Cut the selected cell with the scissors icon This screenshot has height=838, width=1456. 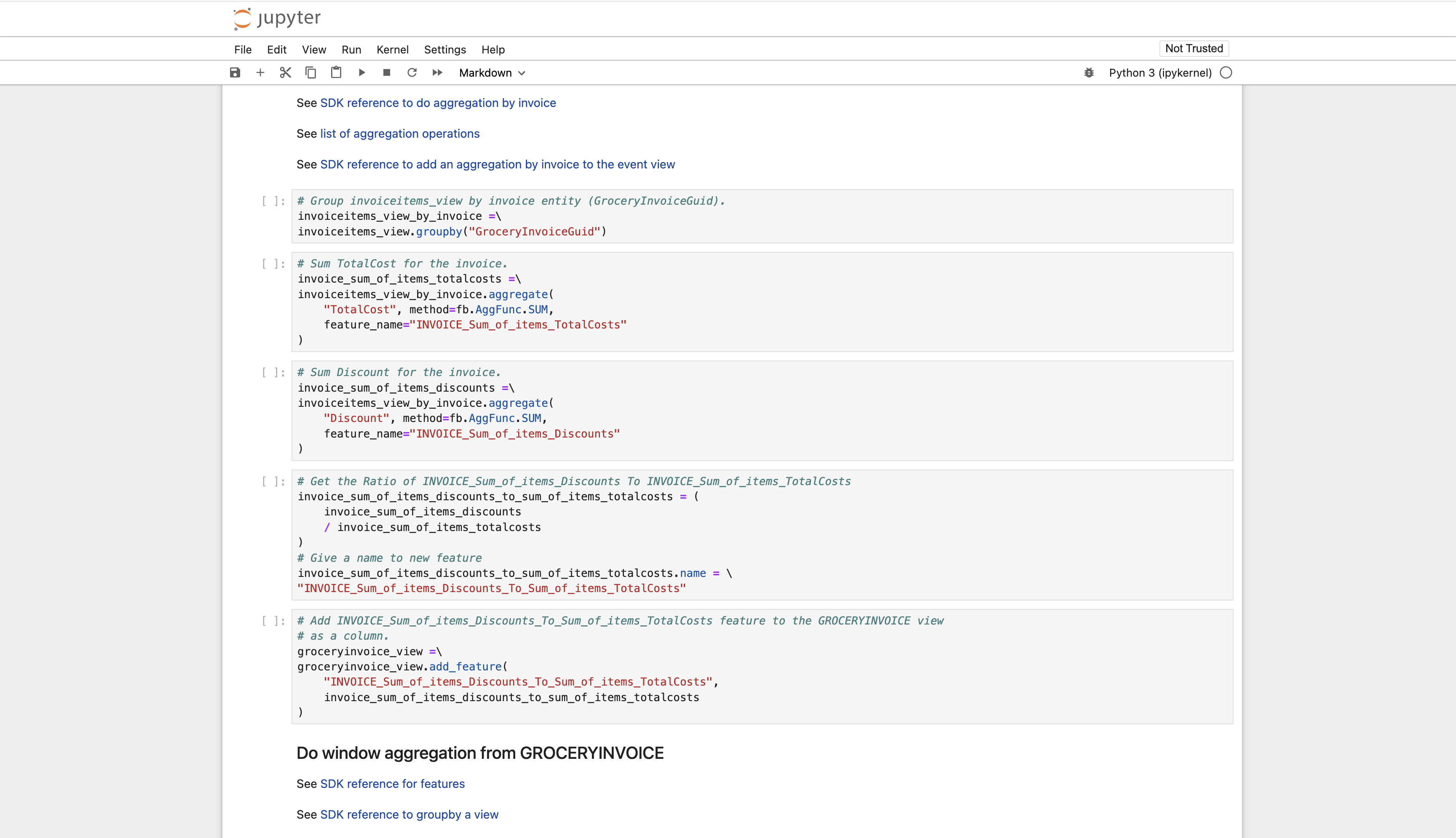click(x=286, y=72)
